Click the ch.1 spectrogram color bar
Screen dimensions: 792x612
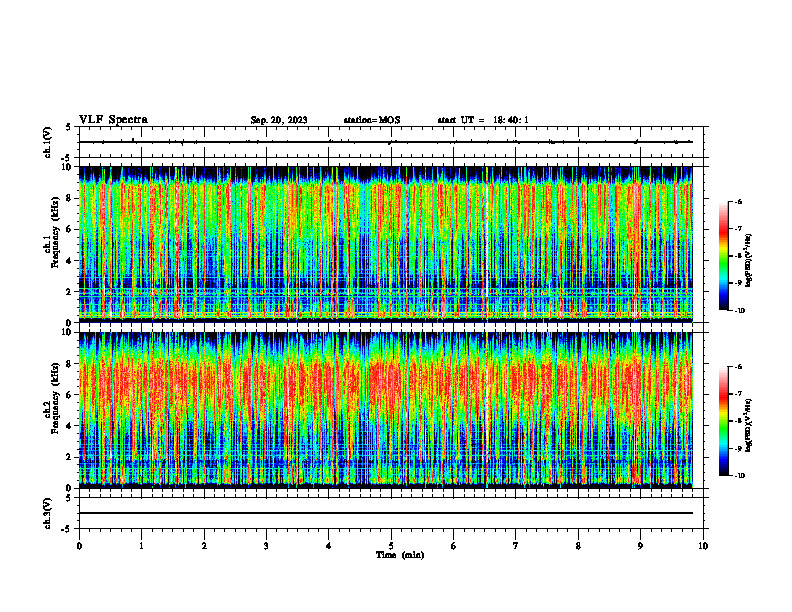723,256
